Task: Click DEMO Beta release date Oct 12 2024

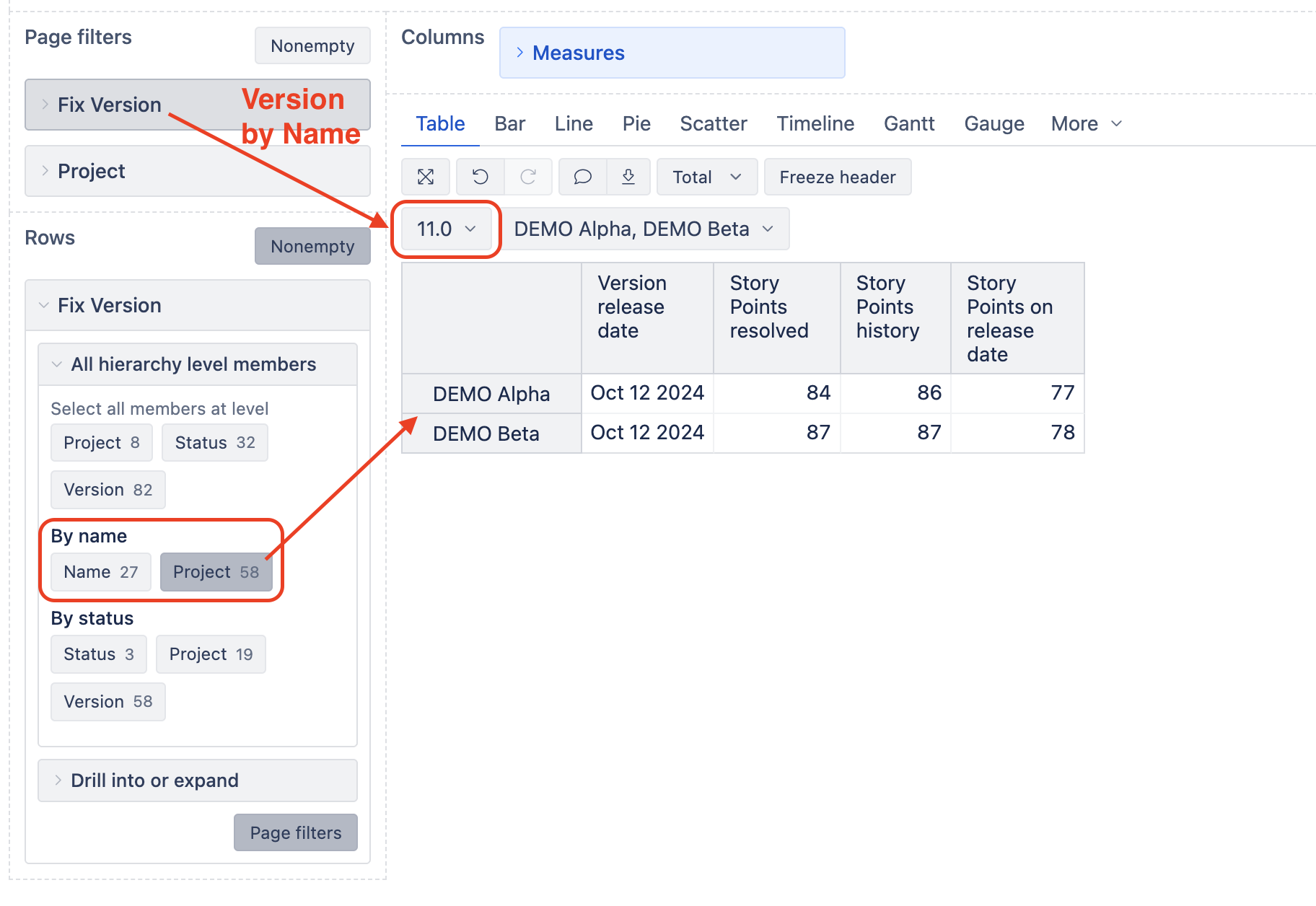Action: tap(647, 433)
